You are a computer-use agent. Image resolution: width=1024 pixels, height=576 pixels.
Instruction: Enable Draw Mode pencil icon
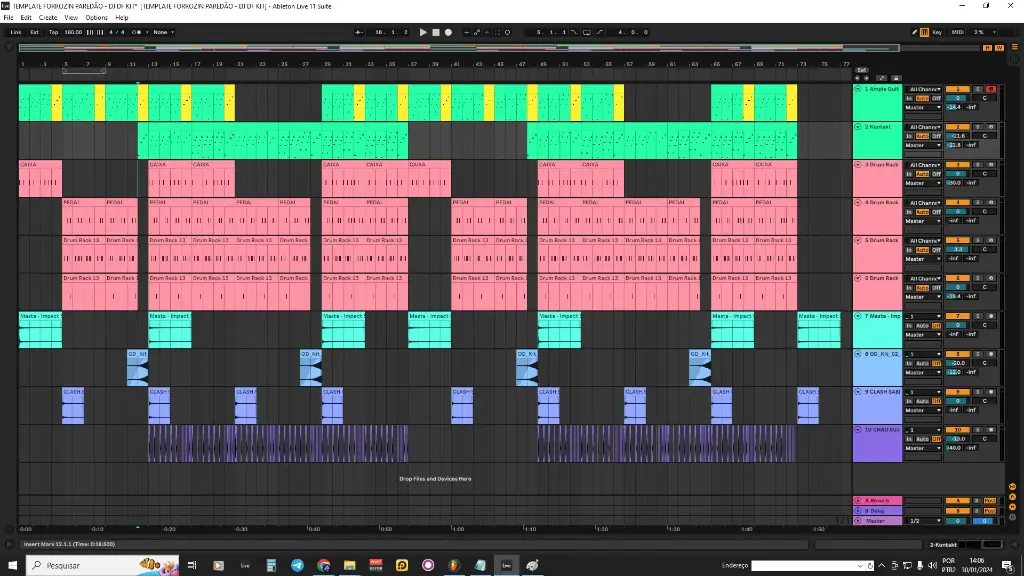click(914, 32)
